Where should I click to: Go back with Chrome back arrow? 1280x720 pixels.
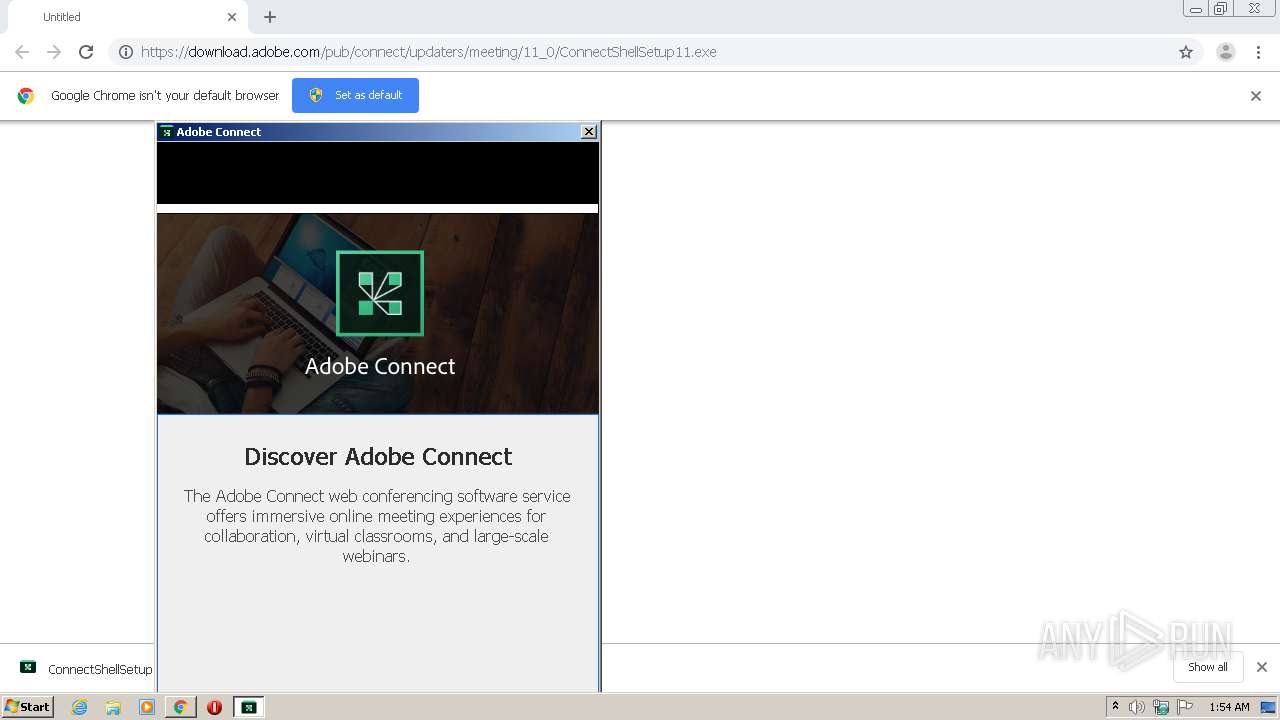(x=22, y=52)
